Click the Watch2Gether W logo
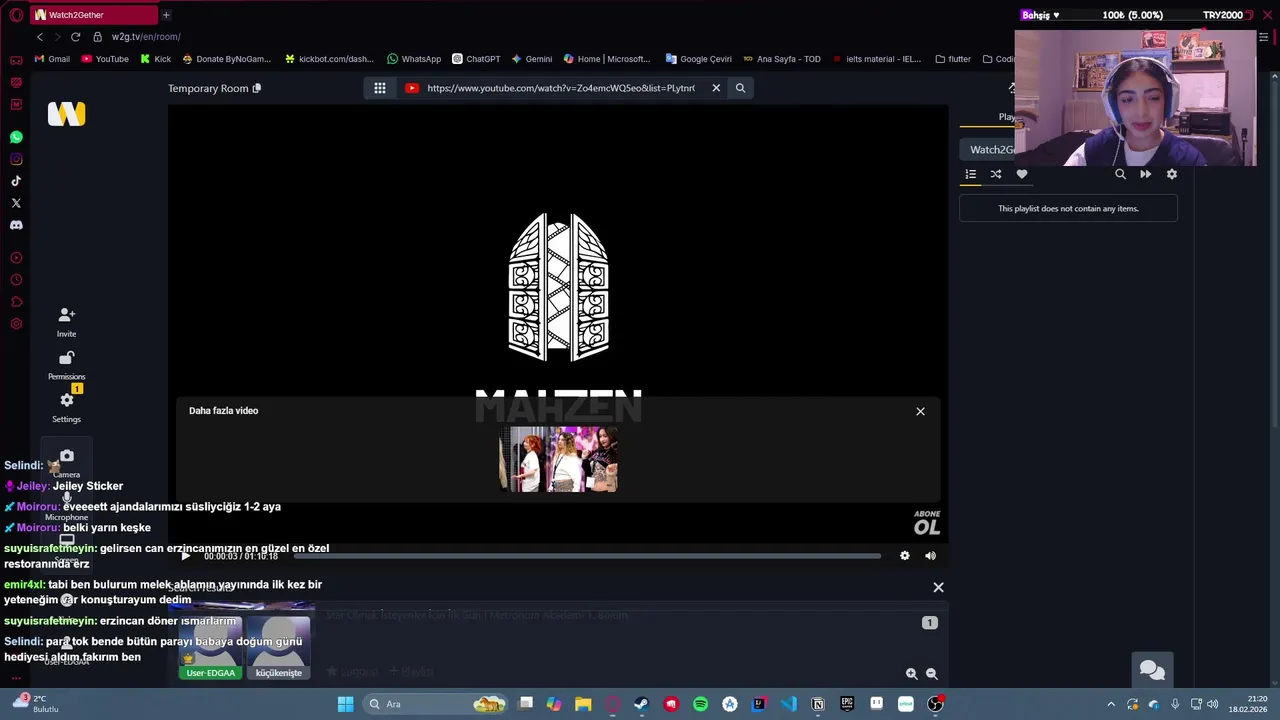 (66, 114)
